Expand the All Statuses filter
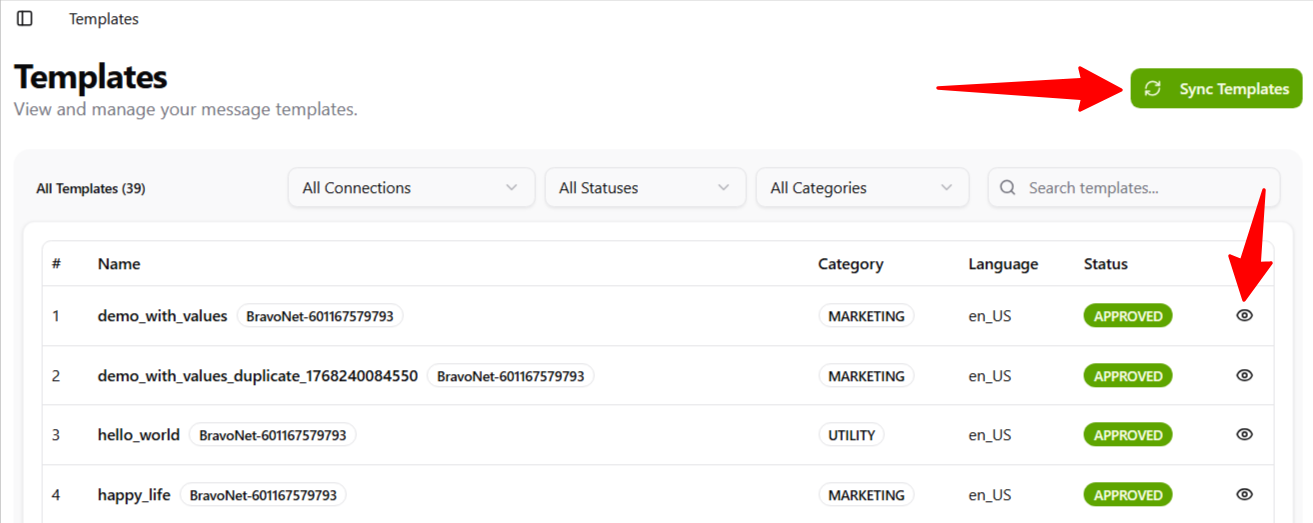Screen dimensions: 1313x523 (644, 188)
